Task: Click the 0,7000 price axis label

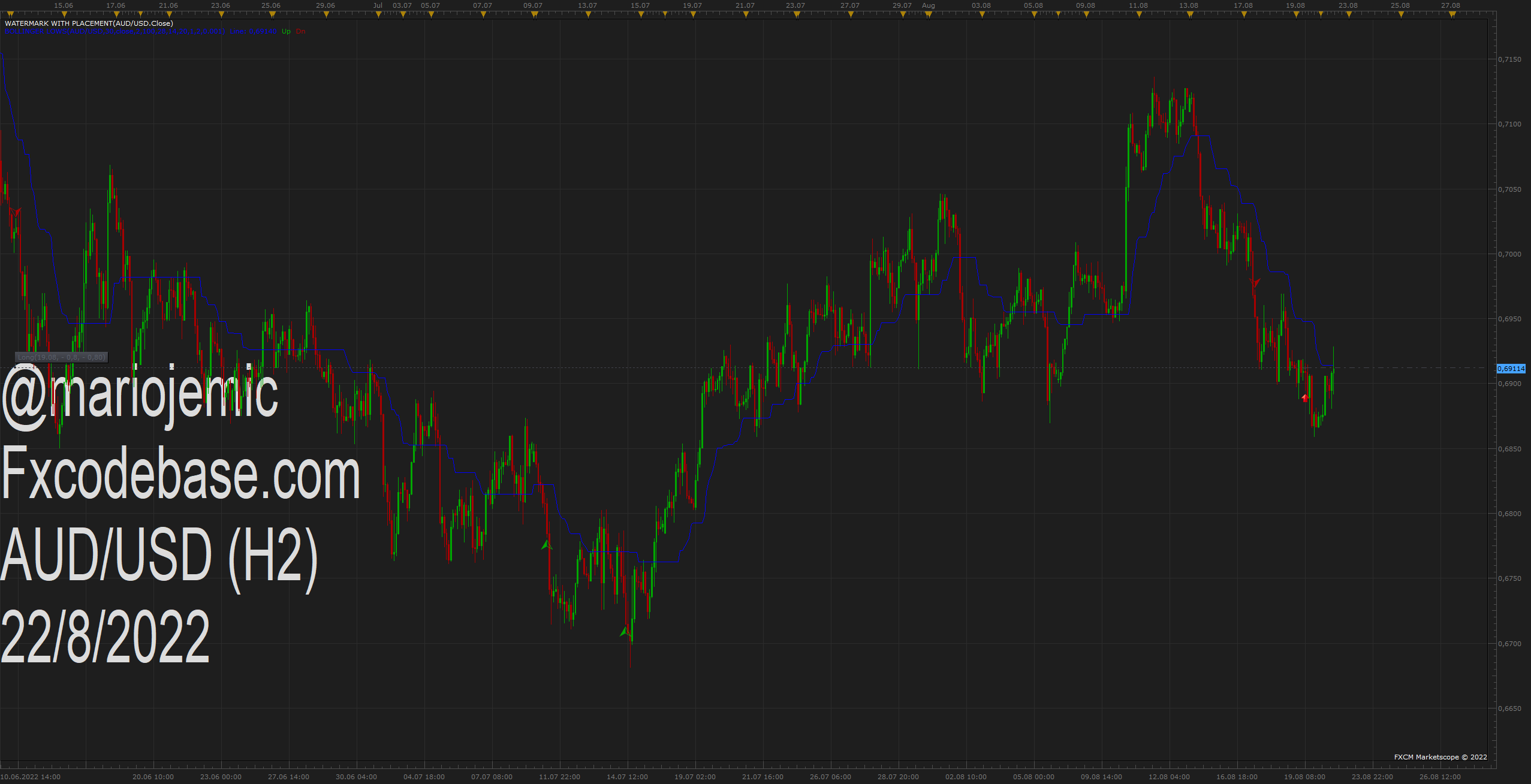Action: tap(1509, 254)
